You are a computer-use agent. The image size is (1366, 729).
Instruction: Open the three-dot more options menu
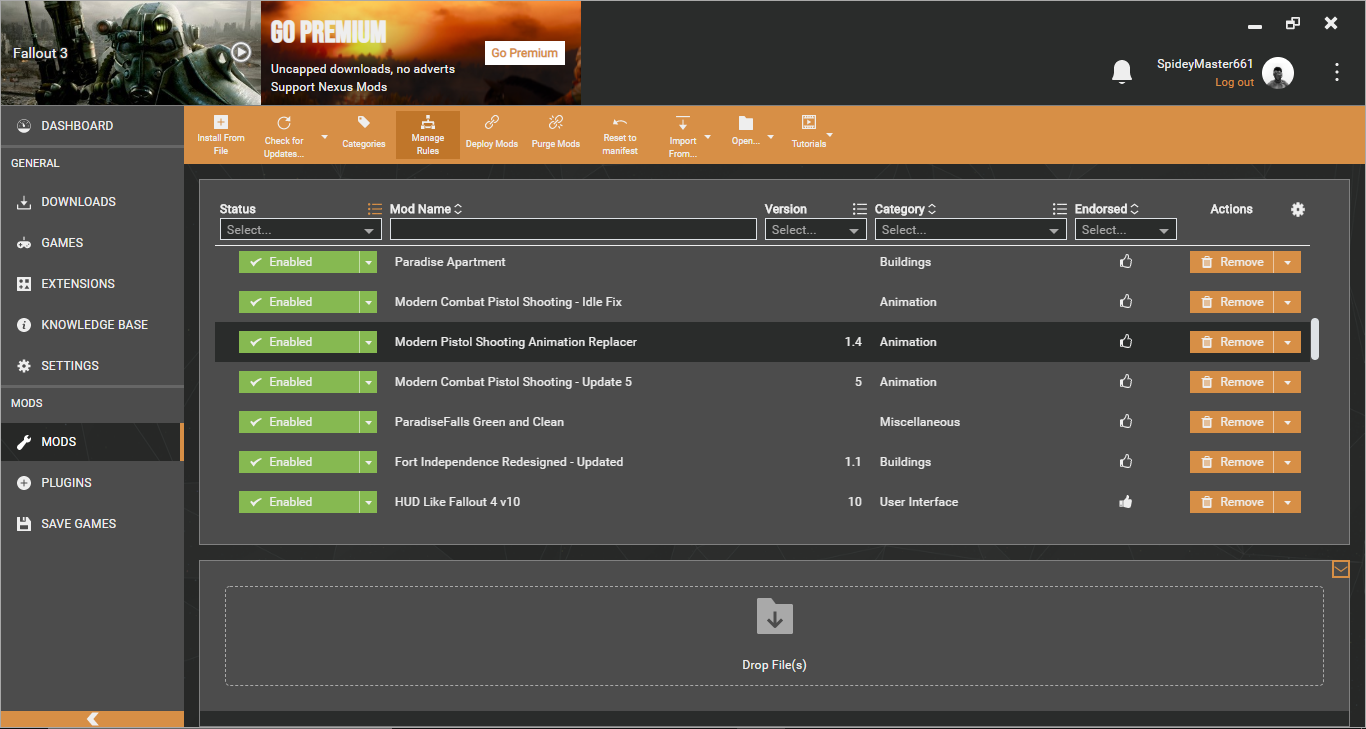[x=1337, y=72]
